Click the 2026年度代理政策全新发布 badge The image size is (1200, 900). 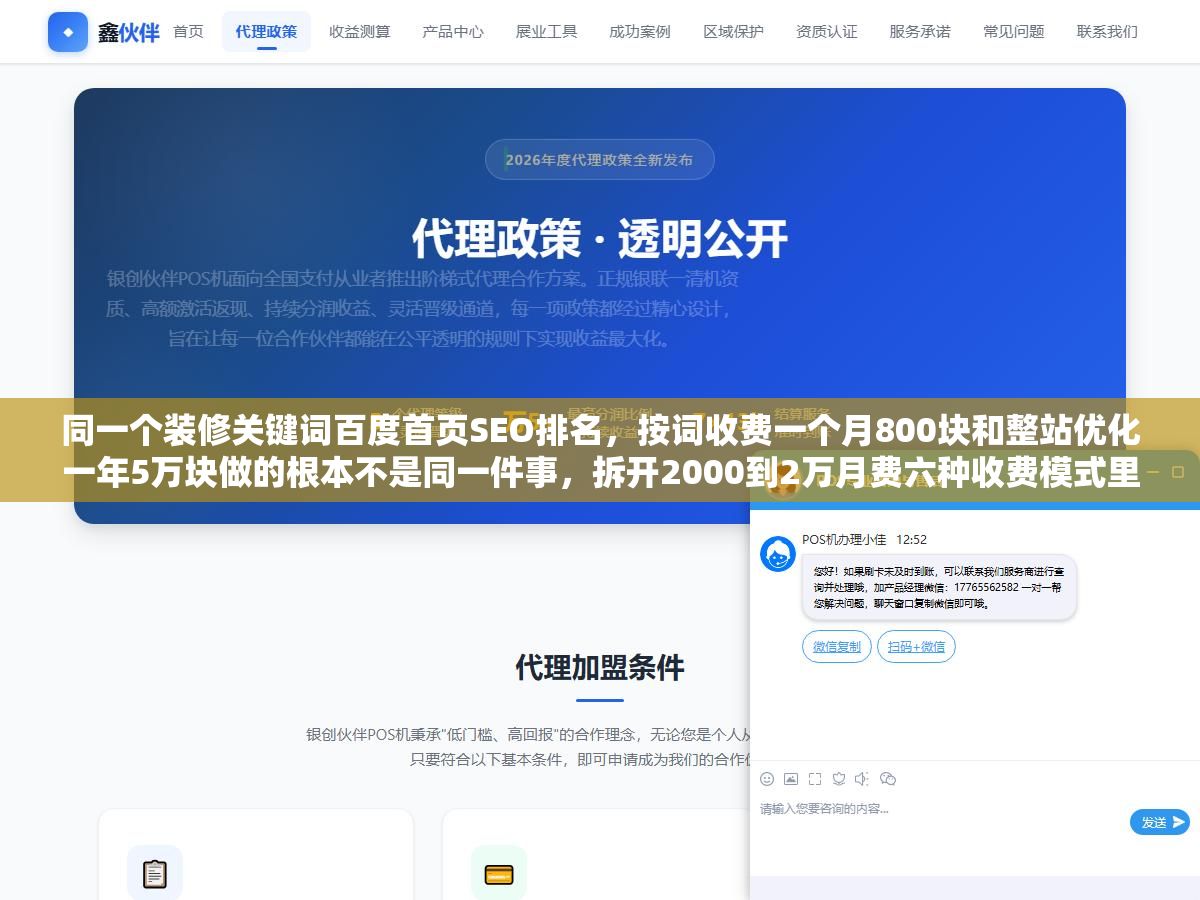pos(600,160)
